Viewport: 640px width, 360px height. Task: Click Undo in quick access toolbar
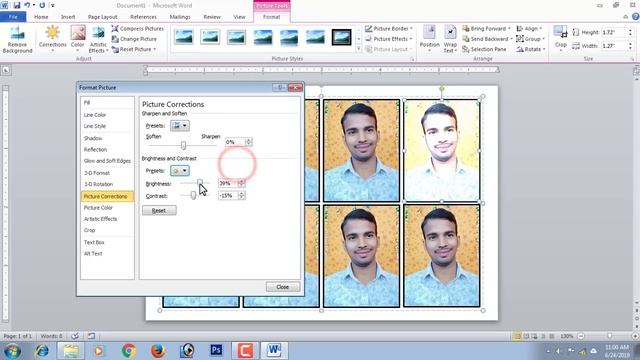click(27, 5)
